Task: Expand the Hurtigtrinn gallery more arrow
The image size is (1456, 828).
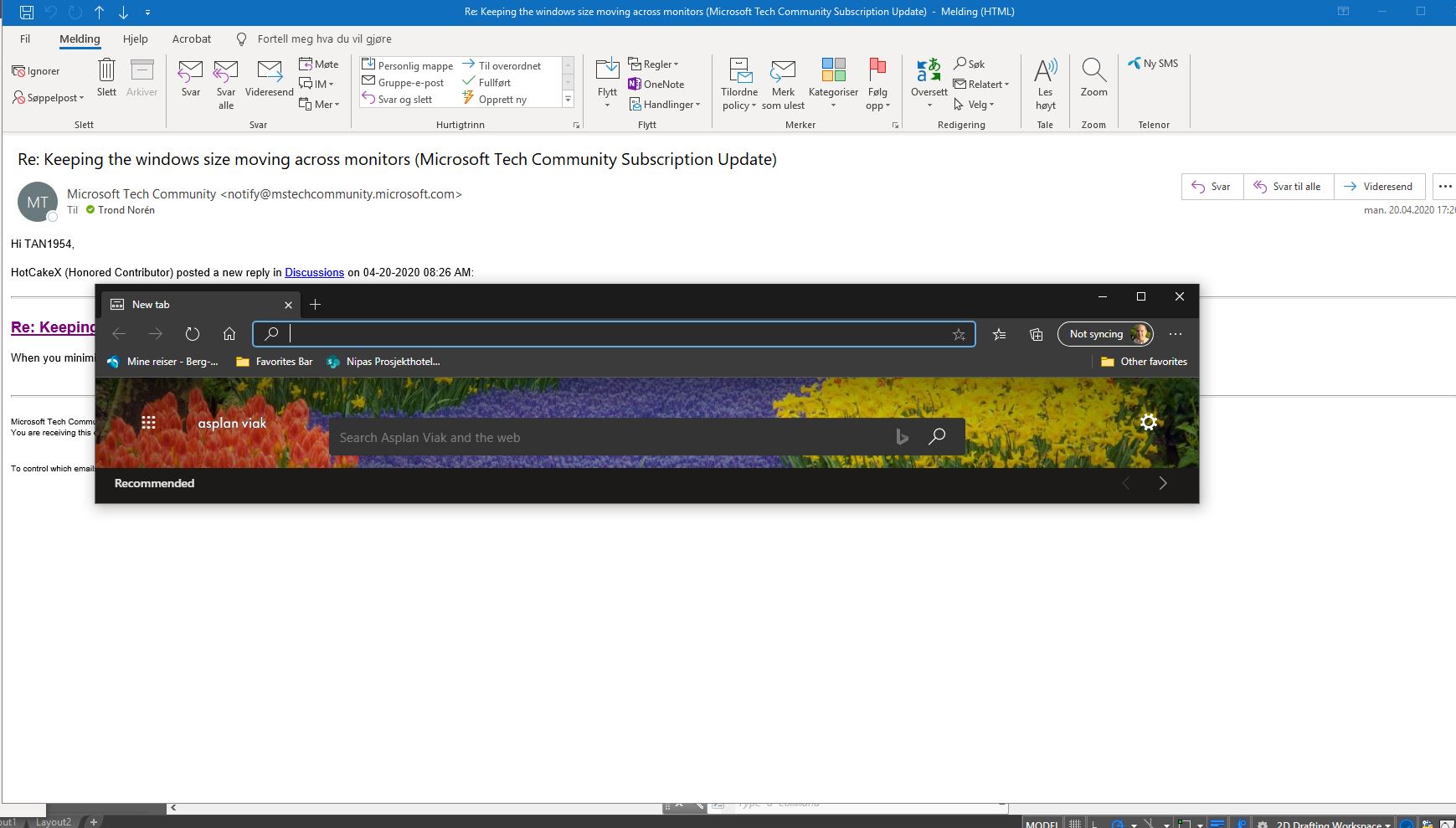Action: tap(568, 100)
